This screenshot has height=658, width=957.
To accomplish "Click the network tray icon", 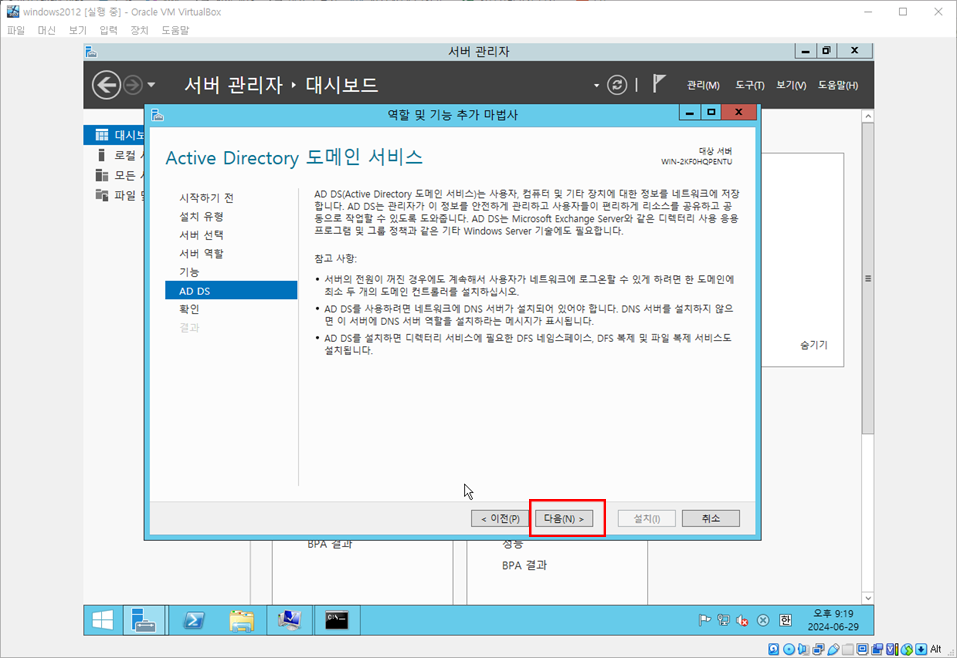I will click(x=723, y=620).
